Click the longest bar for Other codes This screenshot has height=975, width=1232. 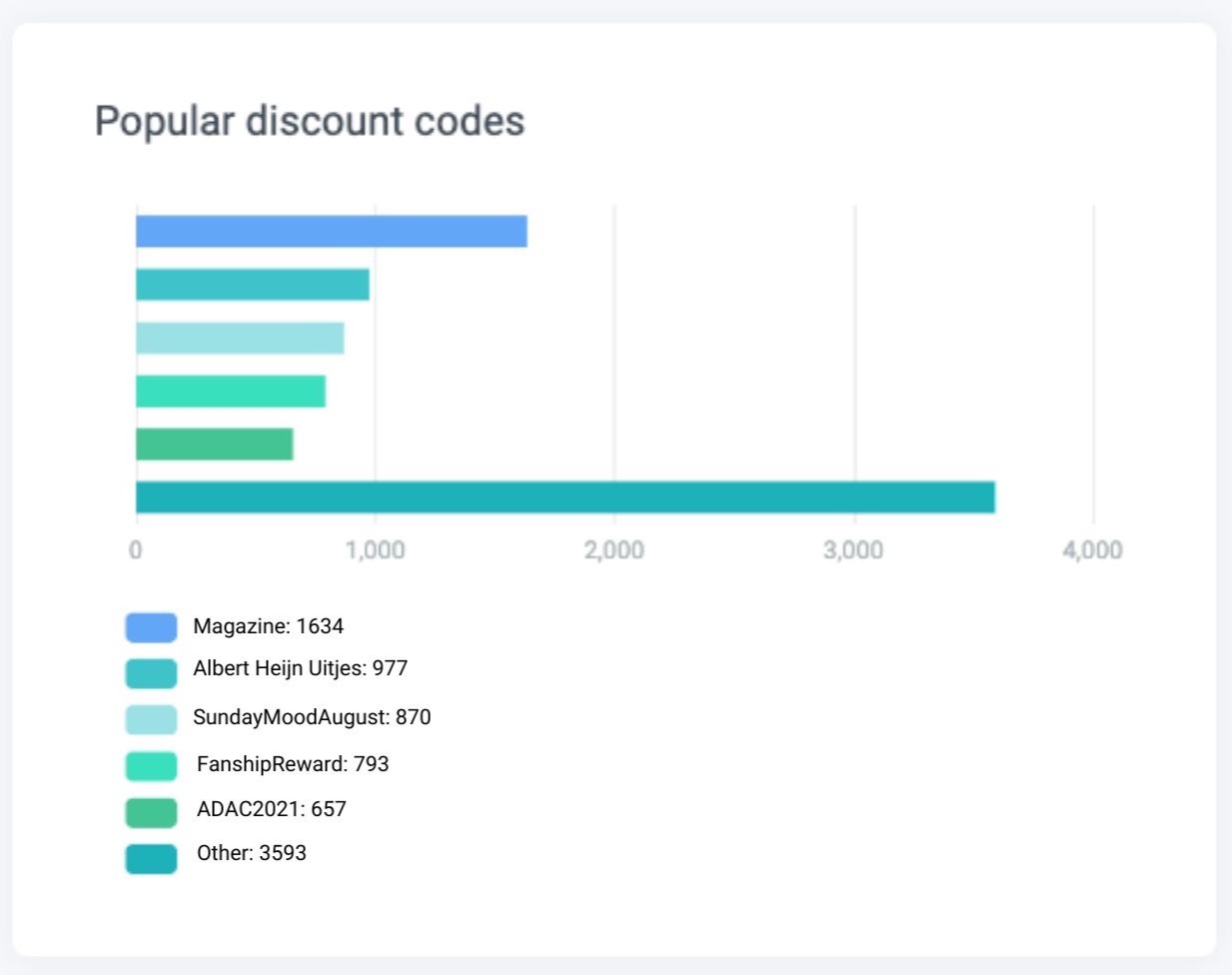point(565,496)
